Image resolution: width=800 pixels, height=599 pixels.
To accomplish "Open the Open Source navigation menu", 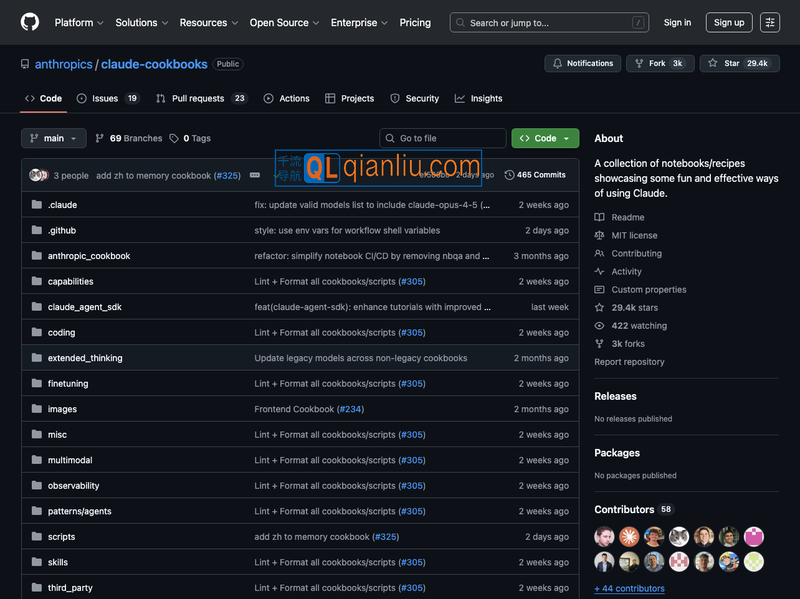I will (x=284, y=22).
